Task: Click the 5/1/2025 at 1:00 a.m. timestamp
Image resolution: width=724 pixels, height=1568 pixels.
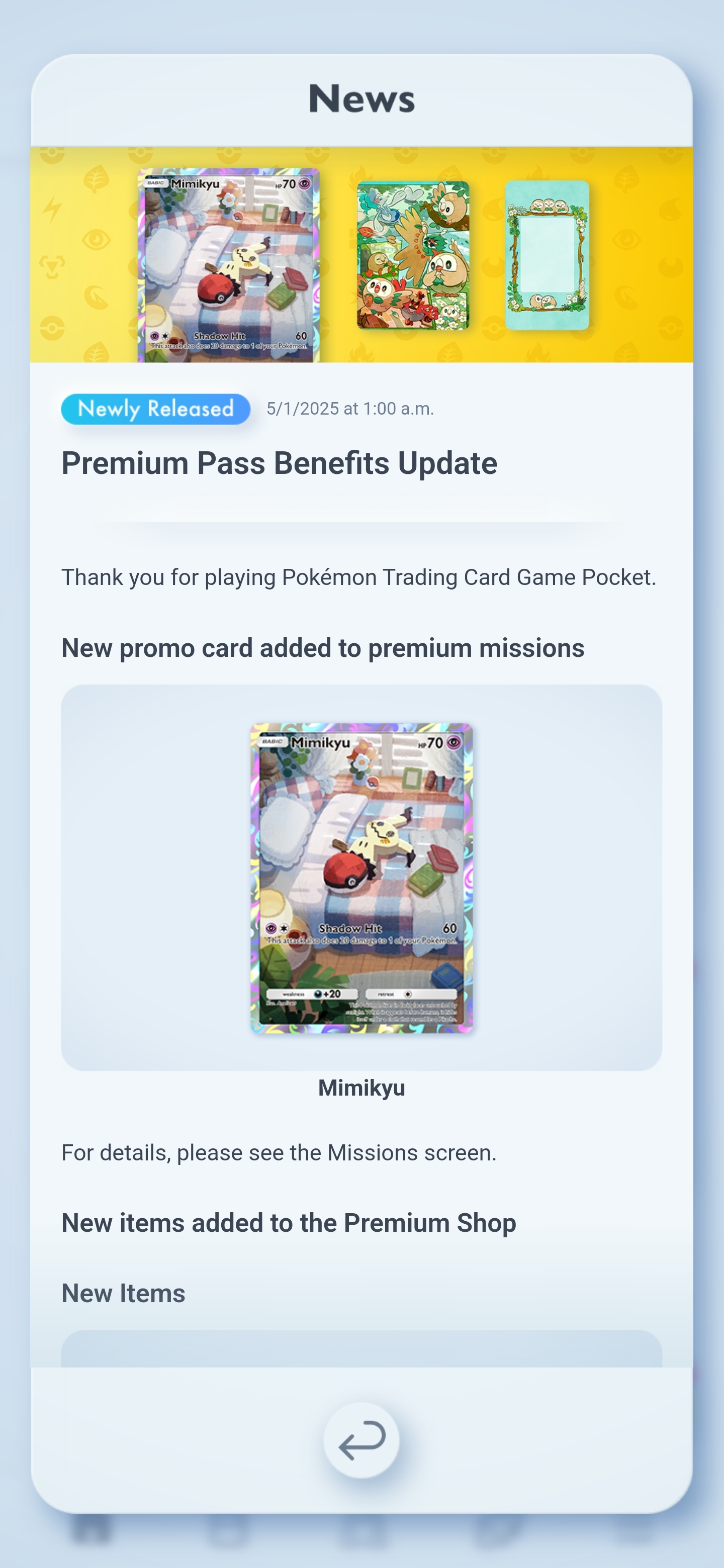Action: point(350,409)
